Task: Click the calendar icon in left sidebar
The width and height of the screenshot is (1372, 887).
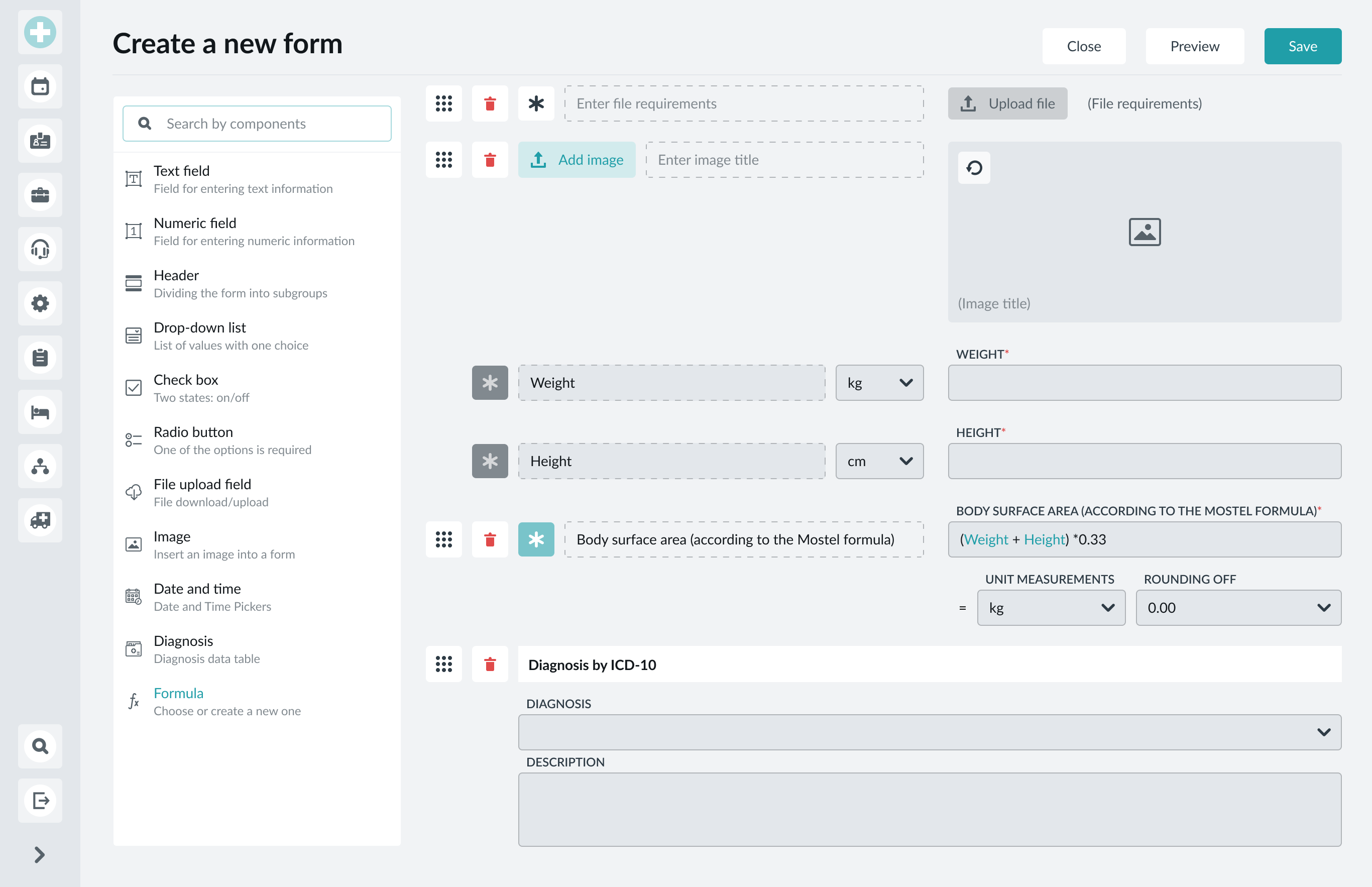Action: 40,86
